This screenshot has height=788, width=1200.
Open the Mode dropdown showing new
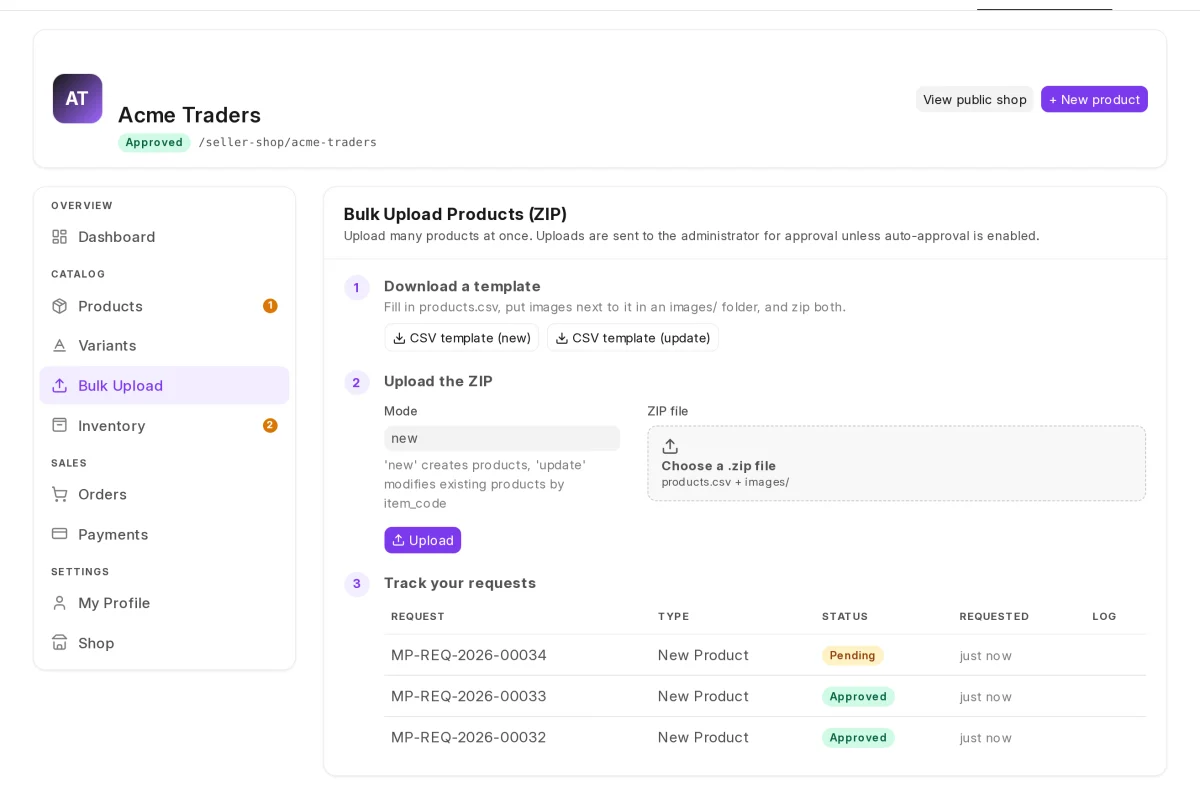[502, 438]
